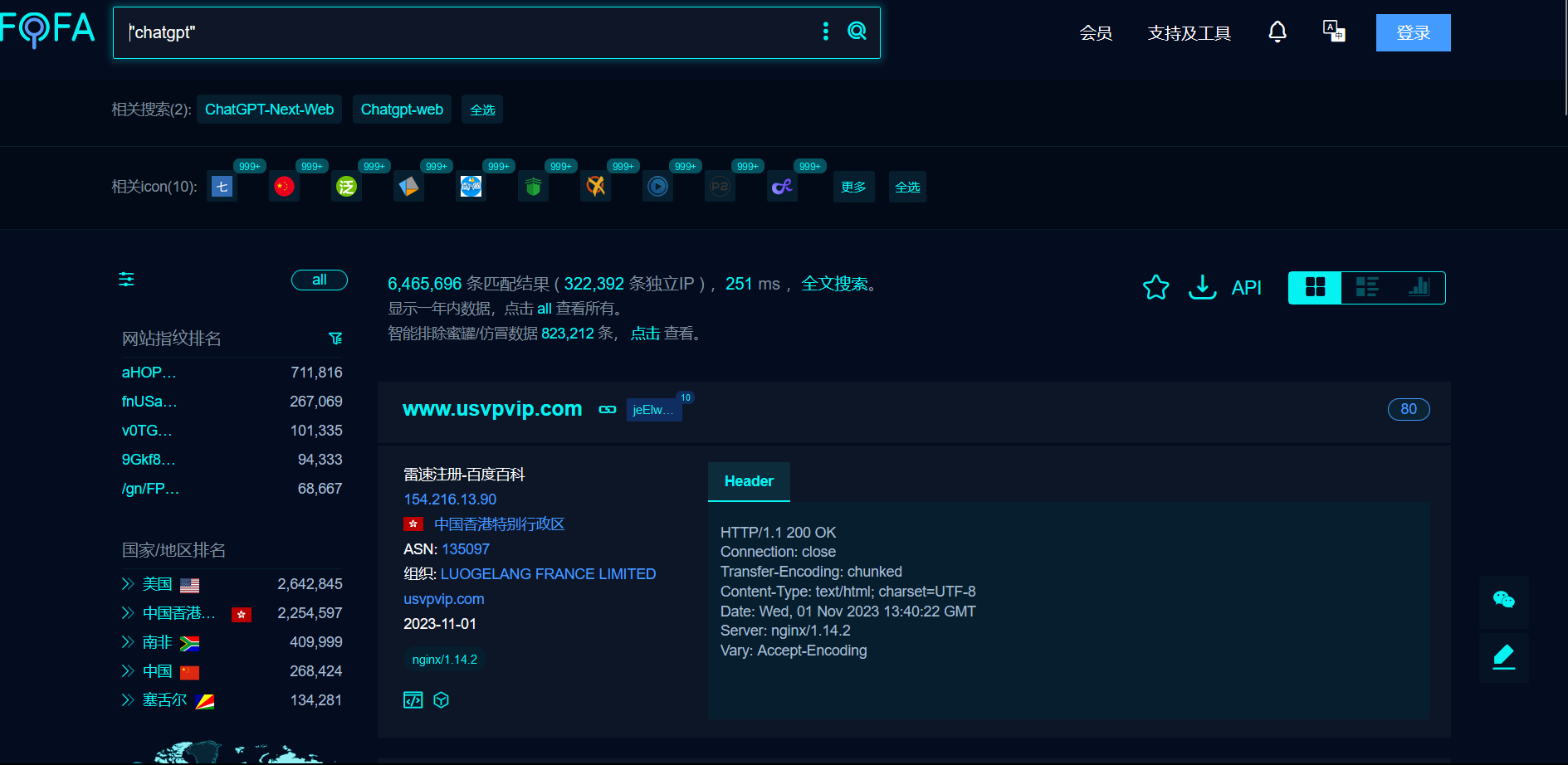The width and height of the screenshot is (1568, 765).
Task: Click the search magnifier icon
Action: (857, 32)
